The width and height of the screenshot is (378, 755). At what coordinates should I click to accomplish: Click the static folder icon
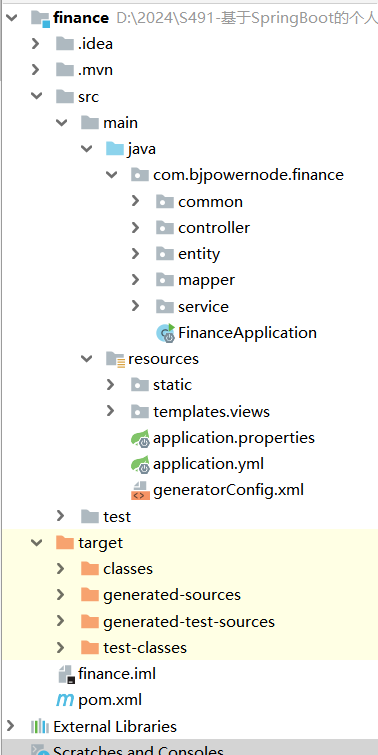[140, 384]
